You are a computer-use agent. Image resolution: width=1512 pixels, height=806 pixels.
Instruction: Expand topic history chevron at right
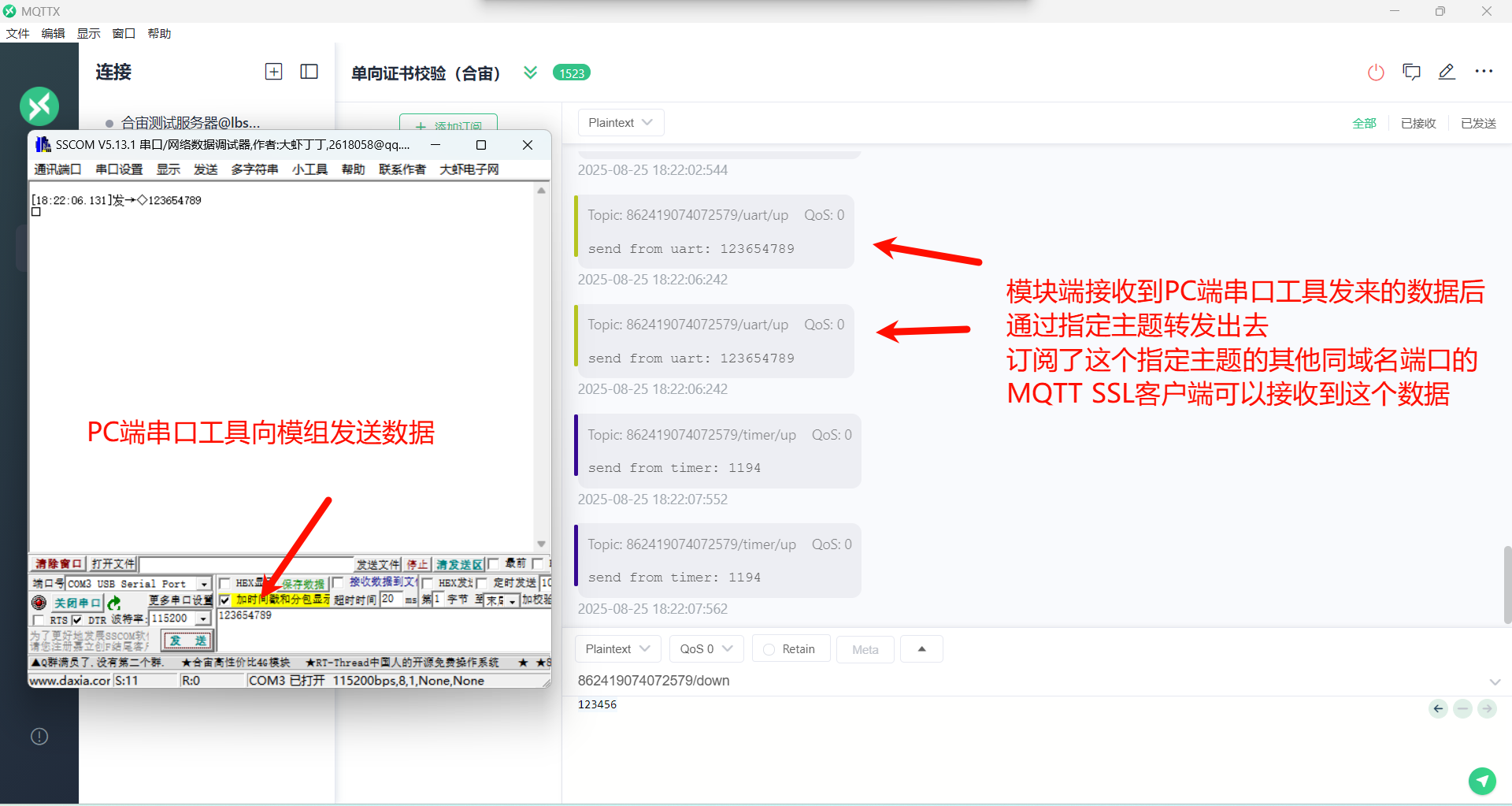[x=1495, y=682]
